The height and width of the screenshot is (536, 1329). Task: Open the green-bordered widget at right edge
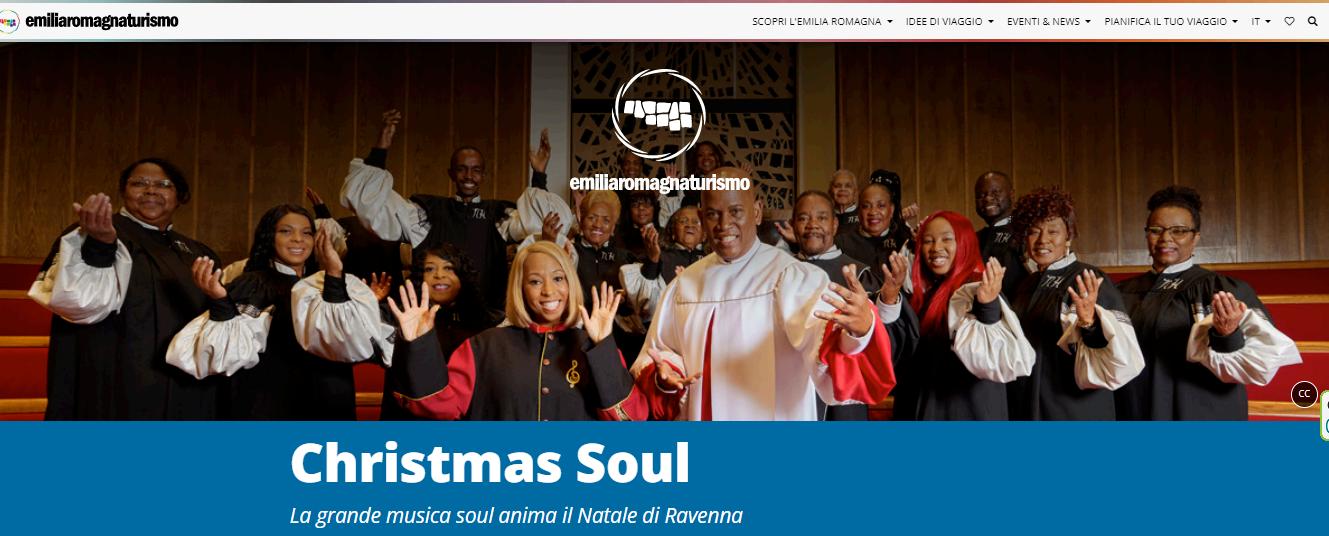point(1324,415)
